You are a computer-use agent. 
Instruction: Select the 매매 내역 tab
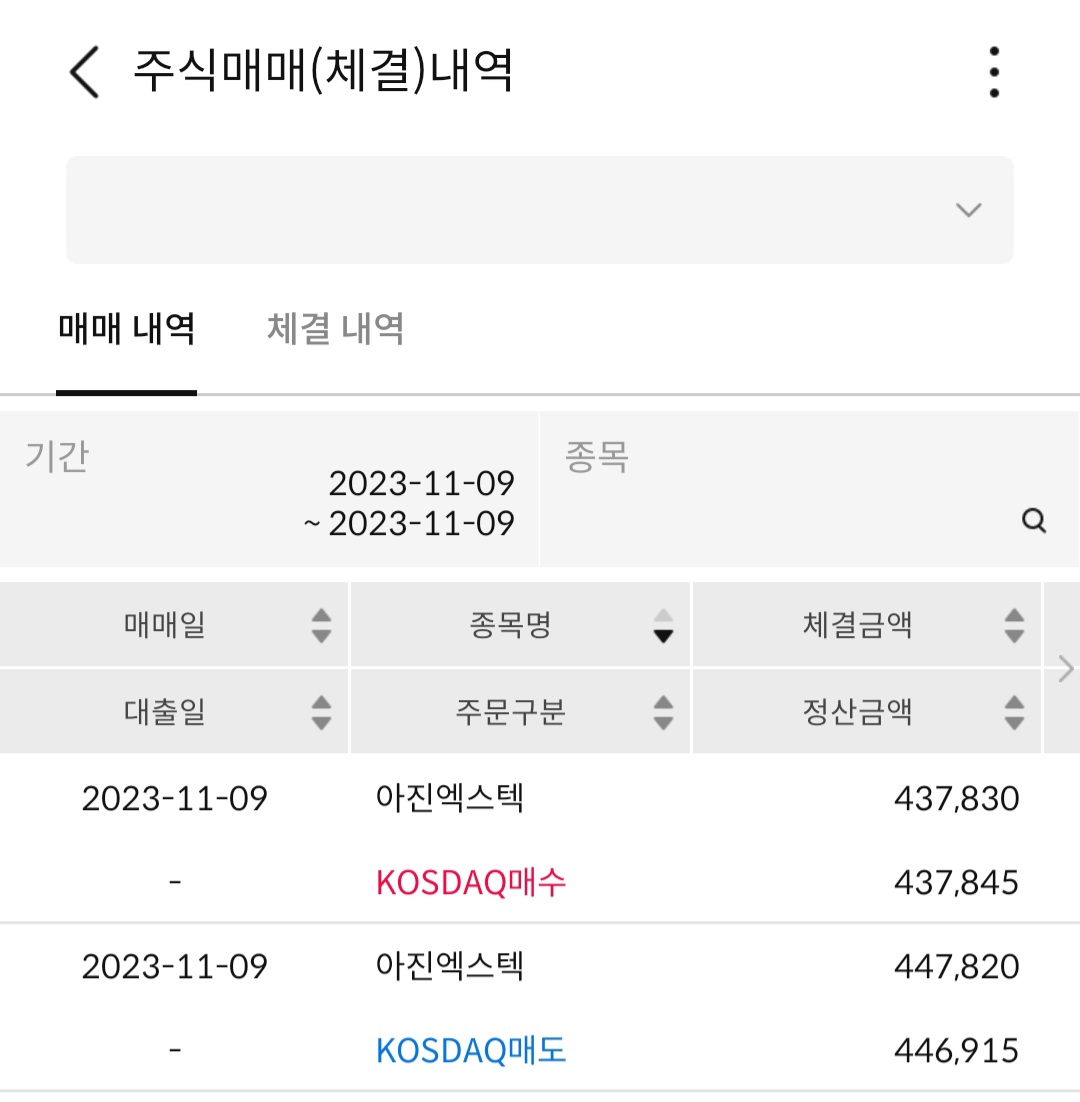tap(126, 329)
